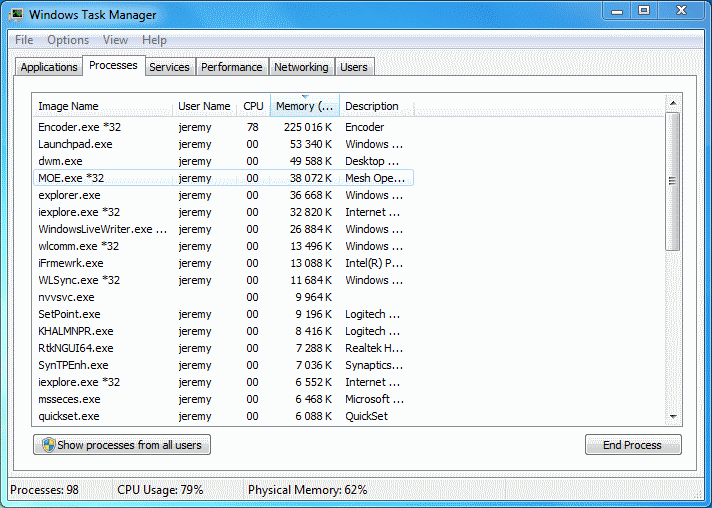
Task: Select the WLSync.exe *32 process
Action: tap(223, 280)
